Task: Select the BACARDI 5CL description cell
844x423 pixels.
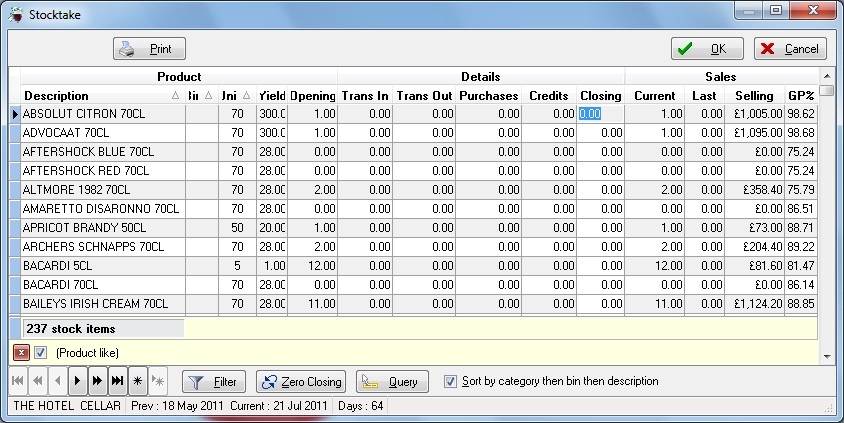Action: pyautogui.click(x=103, y=265)
